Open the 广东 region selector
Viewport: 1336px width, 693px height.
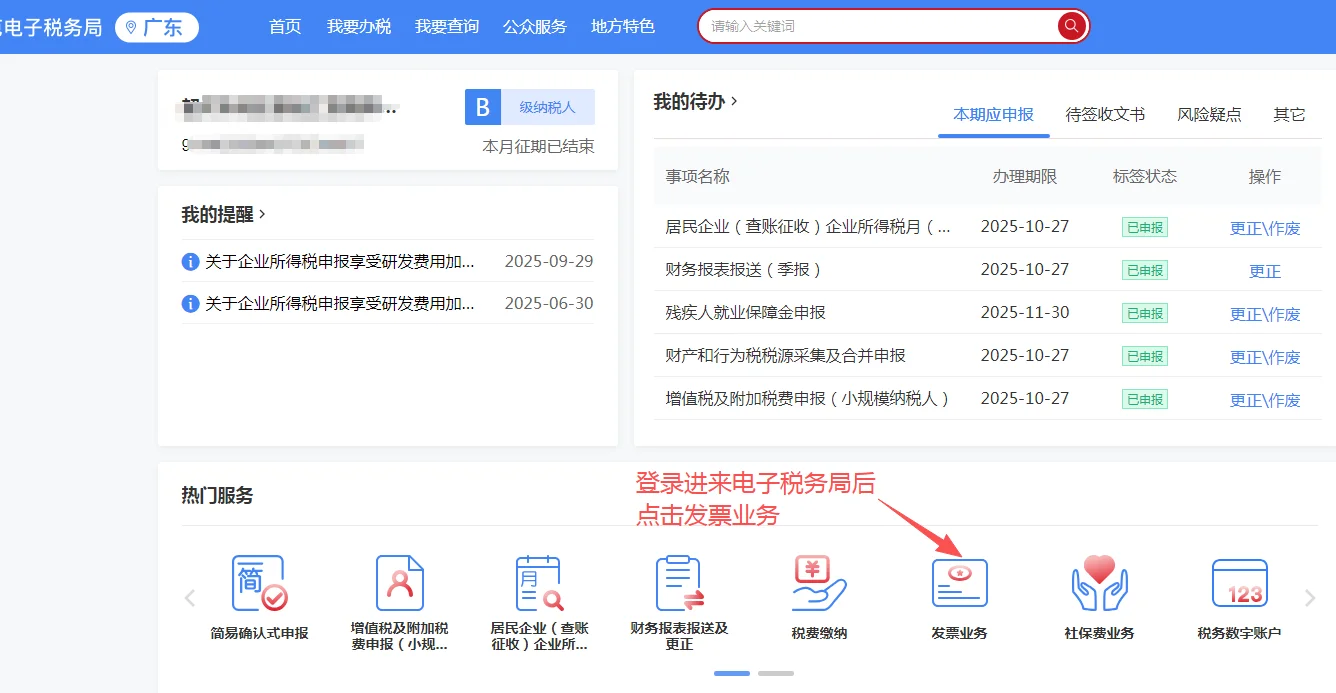pyautogui.click(x=156, y=27)
